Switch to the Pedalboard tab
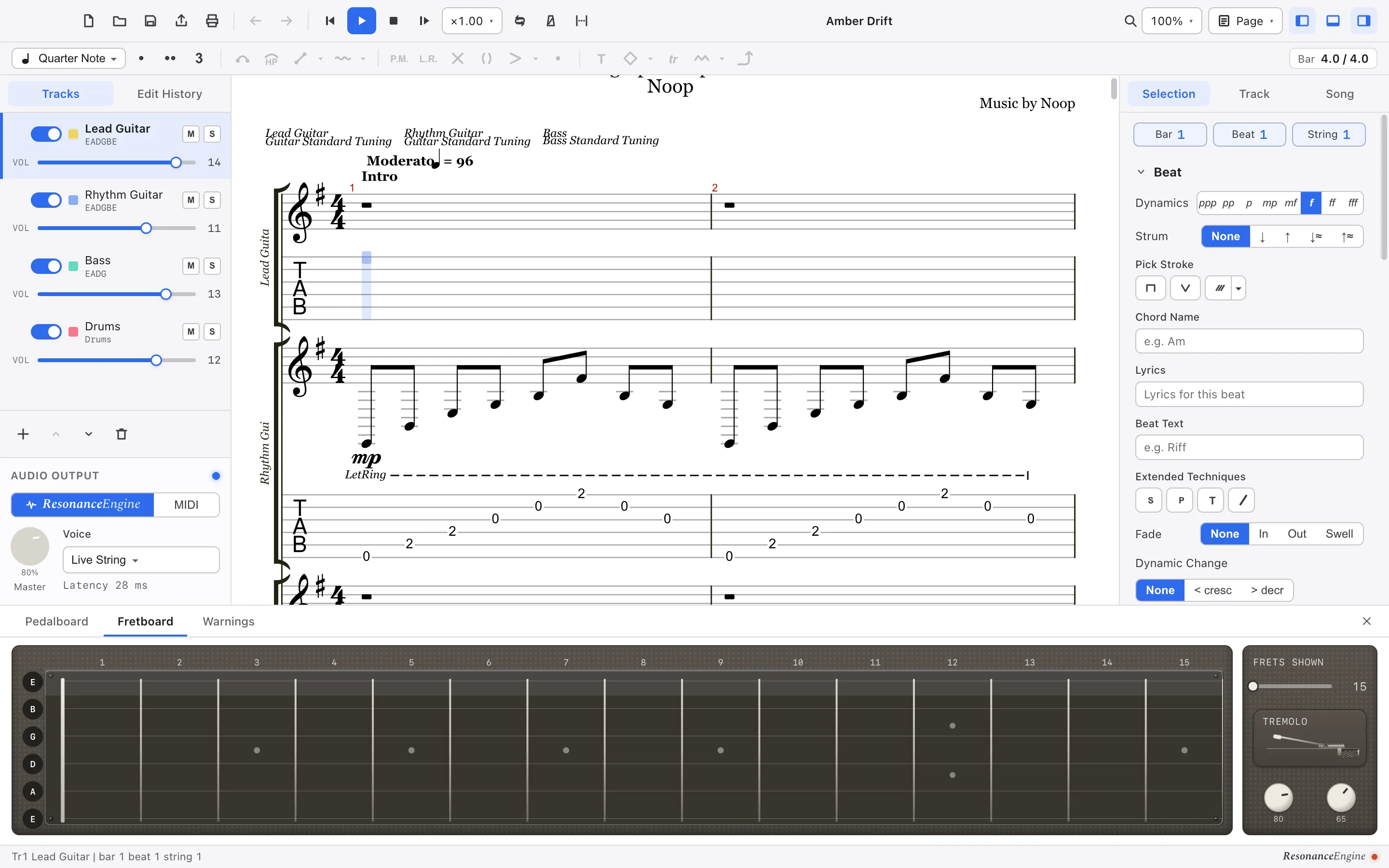This screenshot has width=1389, height=868. point(57,621)
